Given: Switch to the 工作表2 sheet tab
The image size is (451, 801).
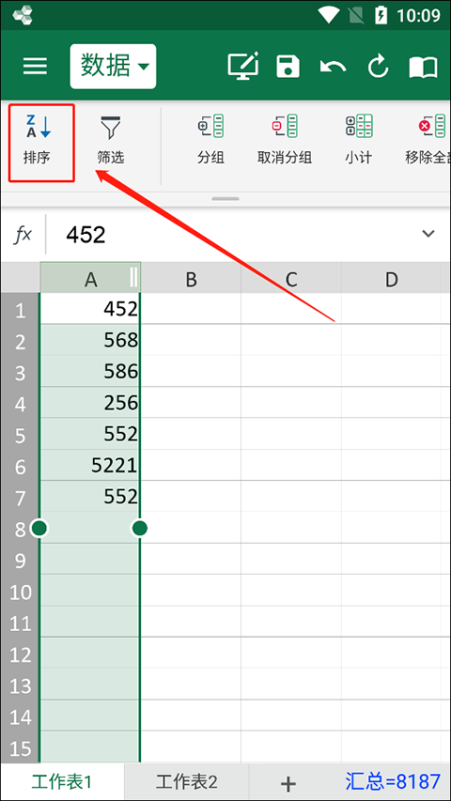Looking at the screenshot, I should [x=186, y=782].
